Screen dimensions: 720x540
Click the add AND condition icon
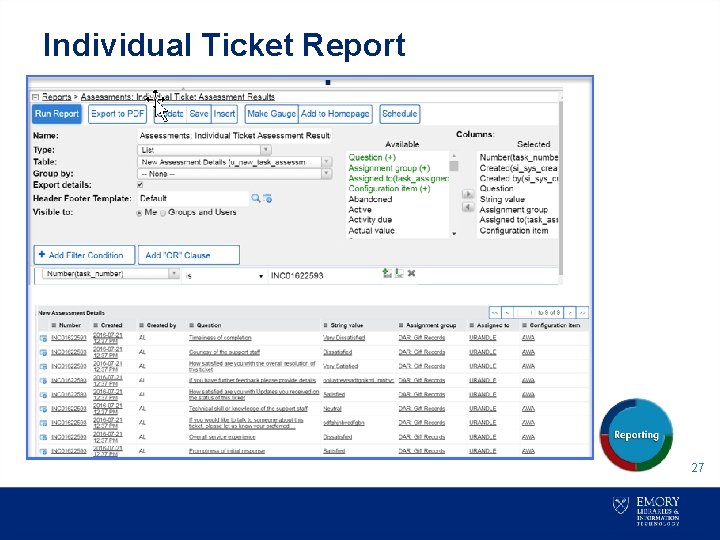click(x=387, y=274)
